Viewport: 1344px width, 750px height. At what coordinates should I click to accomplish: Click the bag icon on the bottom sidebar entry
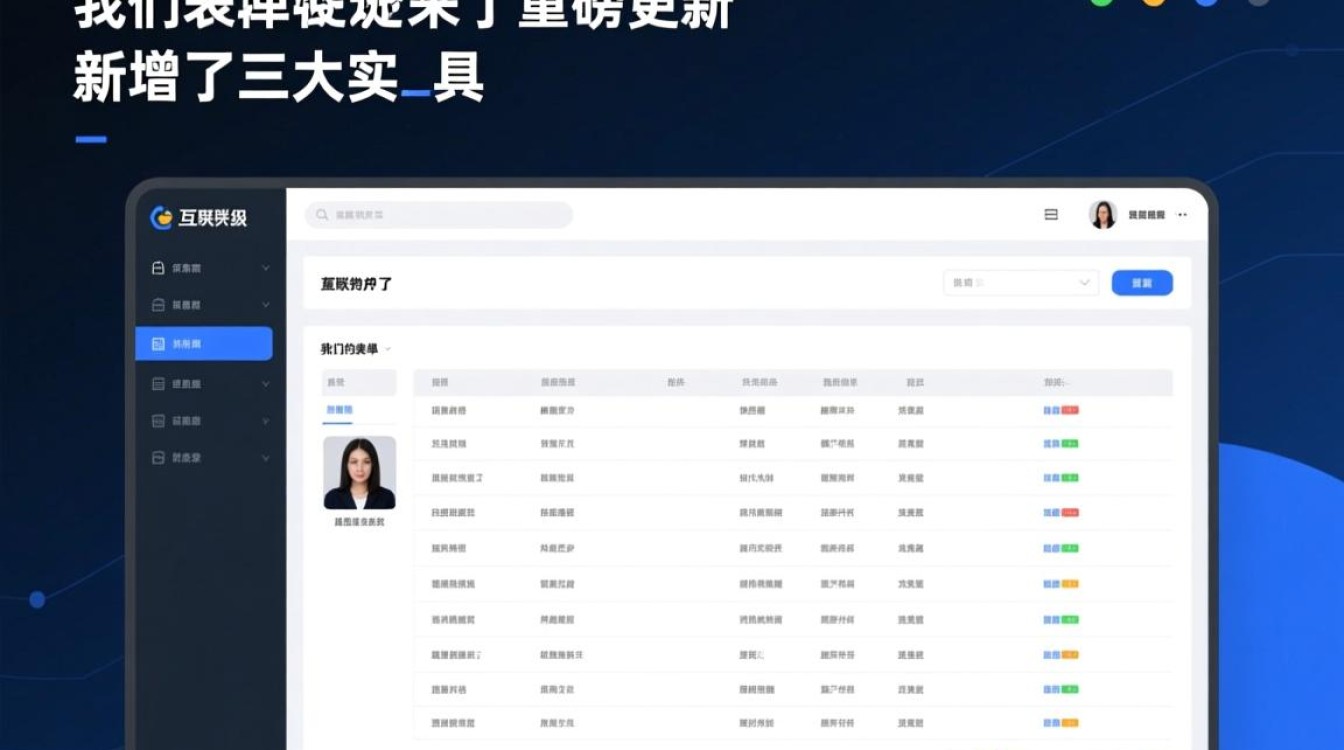157,458
